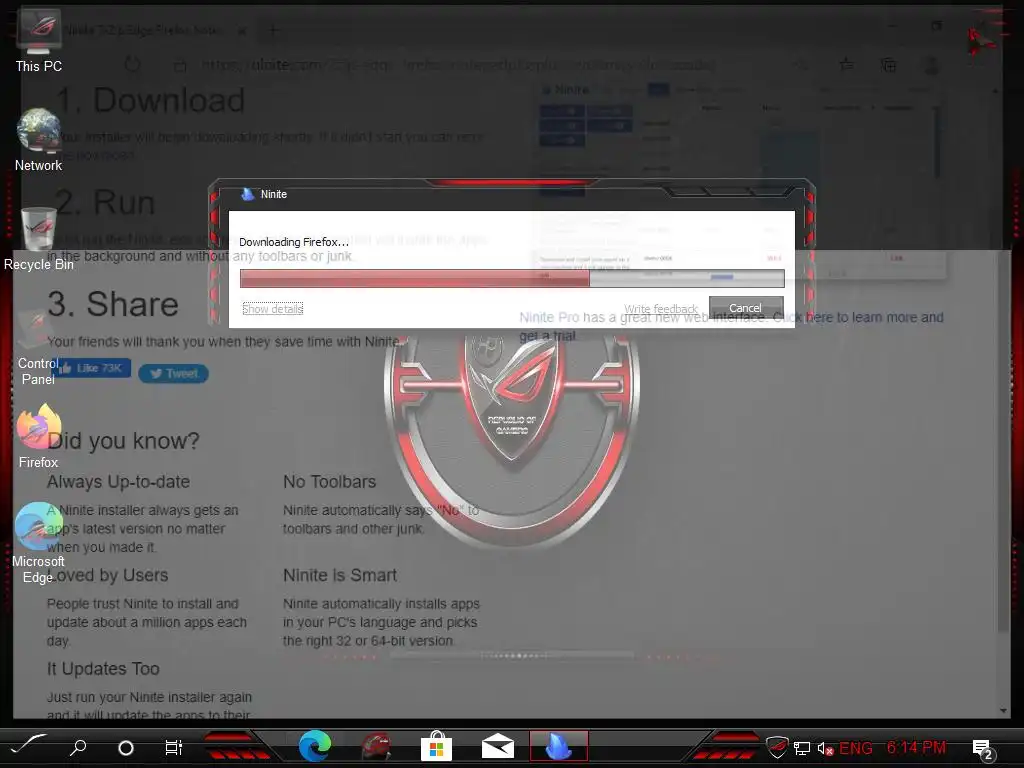Viewport: 1024px width, 768px height.
Task: Open Task View in taskbar
Action: (174, 747)
